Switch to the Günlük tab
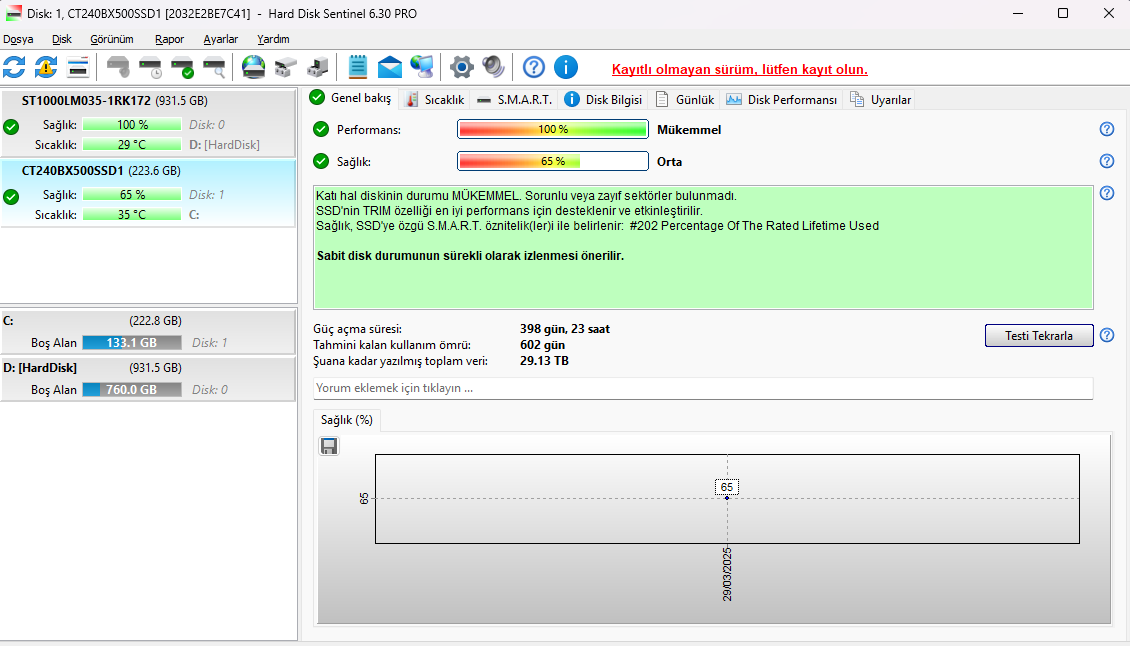 [x=685, y=99]
